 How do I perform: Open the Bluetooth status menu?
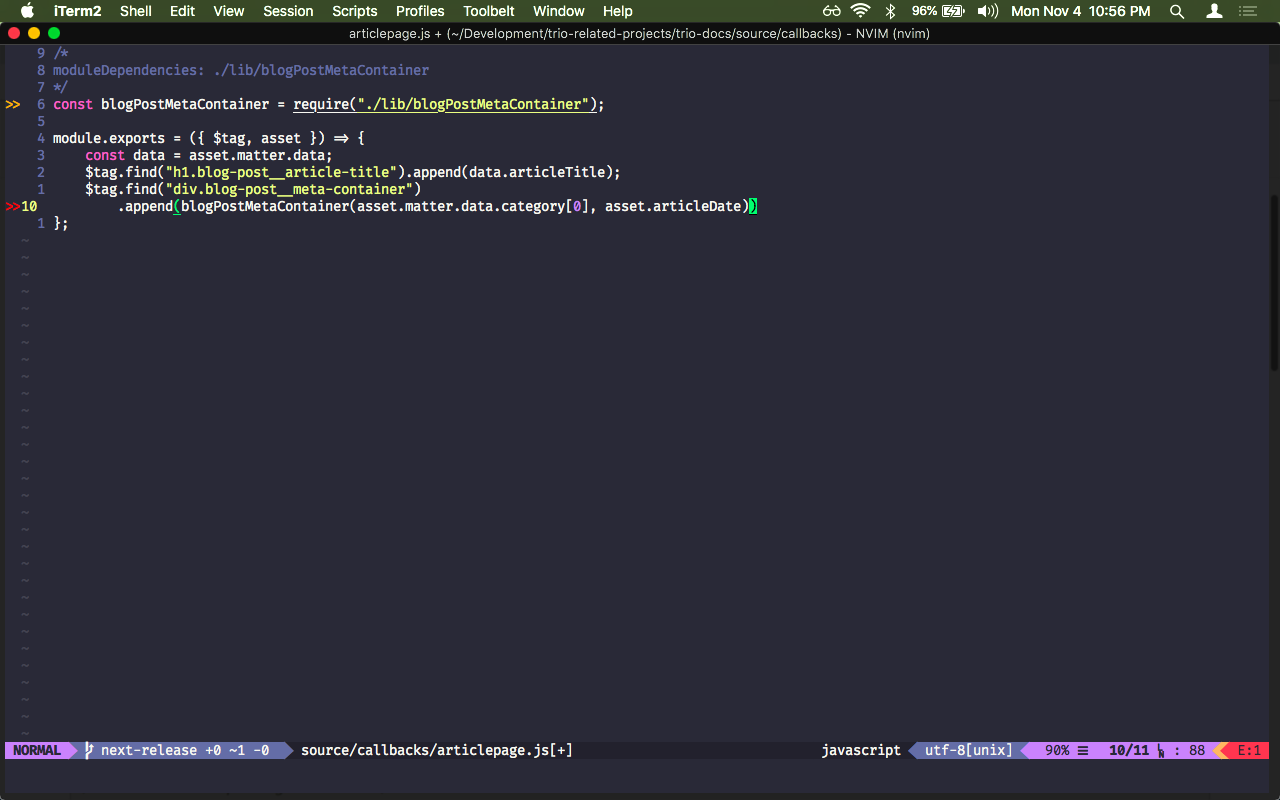(890, 11)
